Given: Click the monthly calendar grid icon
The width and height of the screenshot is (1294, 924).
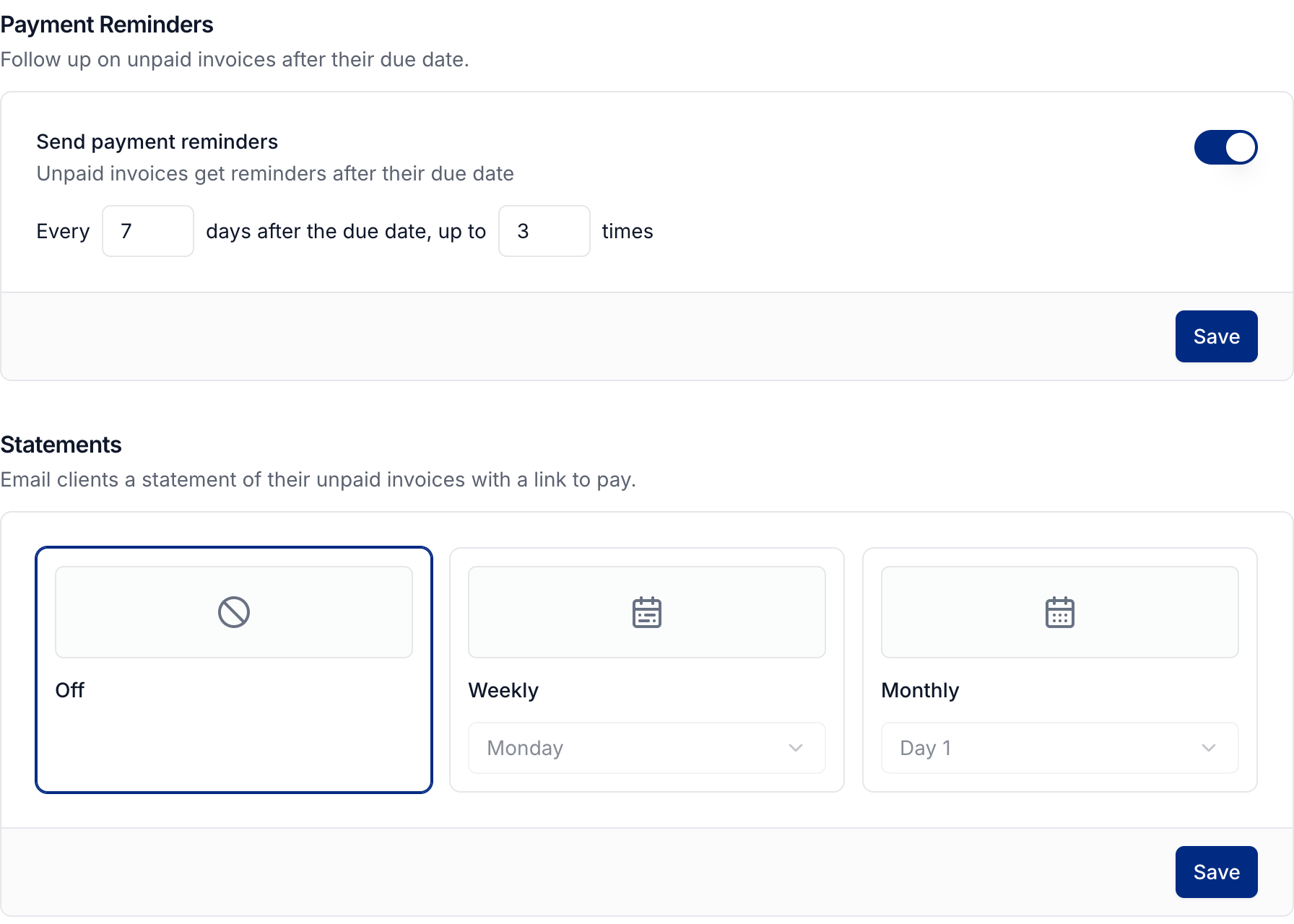Looking at the screenshot, I should 1060,612.
